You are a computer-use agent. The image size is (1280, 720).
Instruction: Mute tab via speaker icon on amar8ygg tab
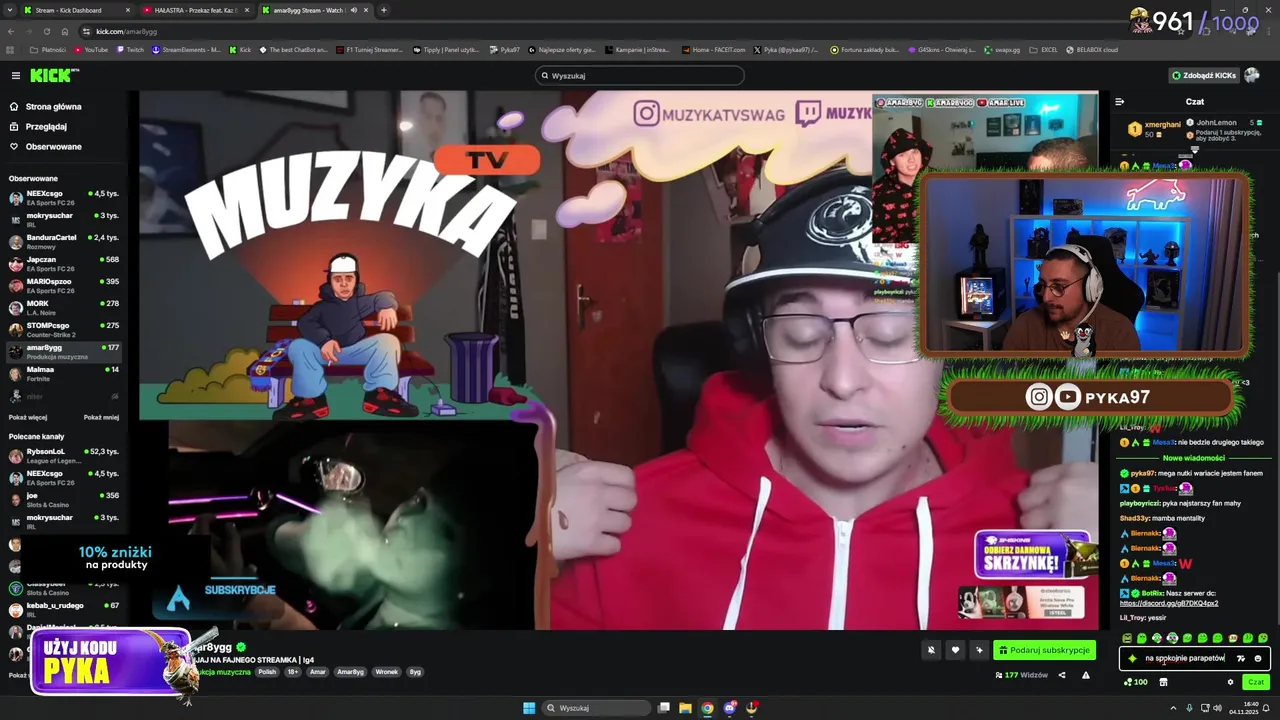[x=354, y=10]
